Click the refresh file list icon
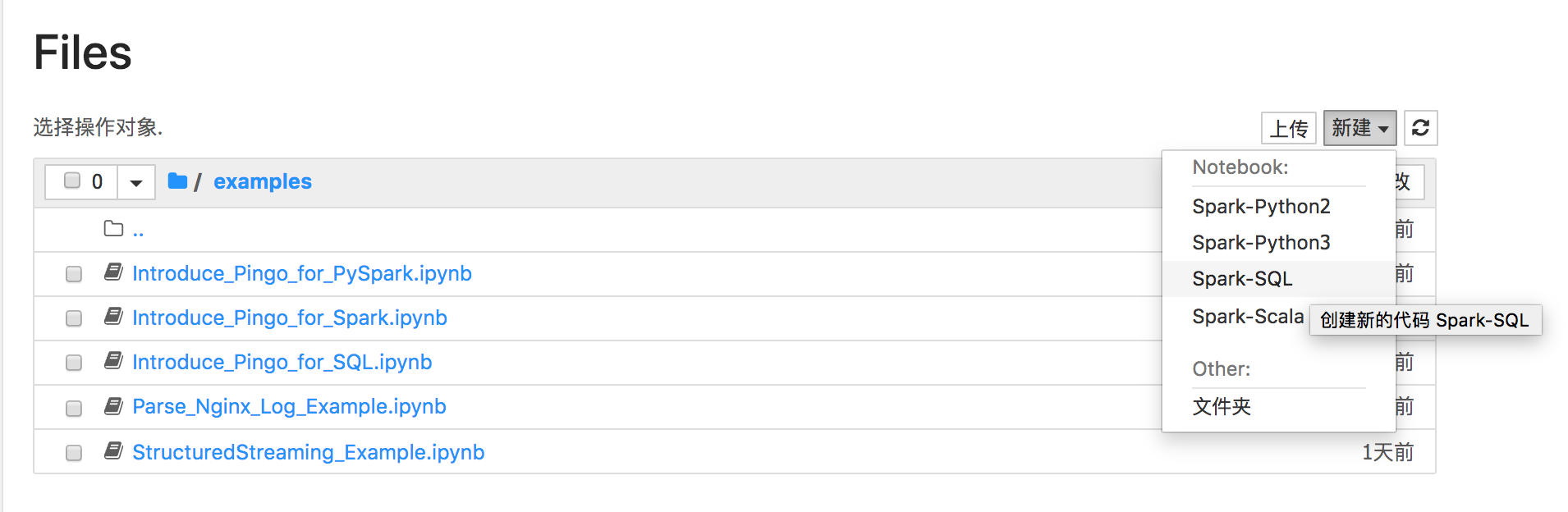1568x512 pixels. [x=1420, y=128]
